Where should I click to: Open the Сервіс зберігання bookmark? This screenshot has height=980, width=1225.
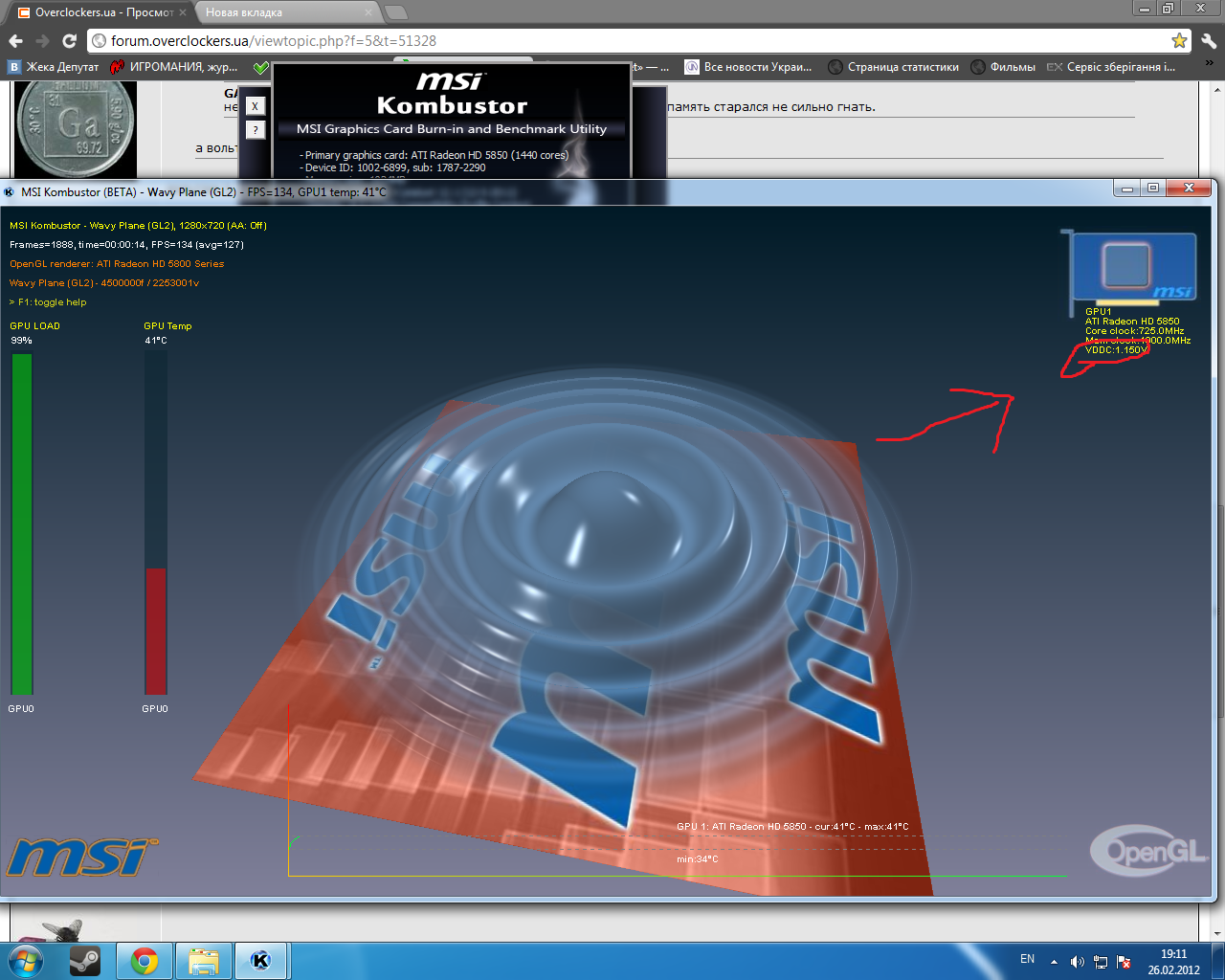click(1111, 67)
